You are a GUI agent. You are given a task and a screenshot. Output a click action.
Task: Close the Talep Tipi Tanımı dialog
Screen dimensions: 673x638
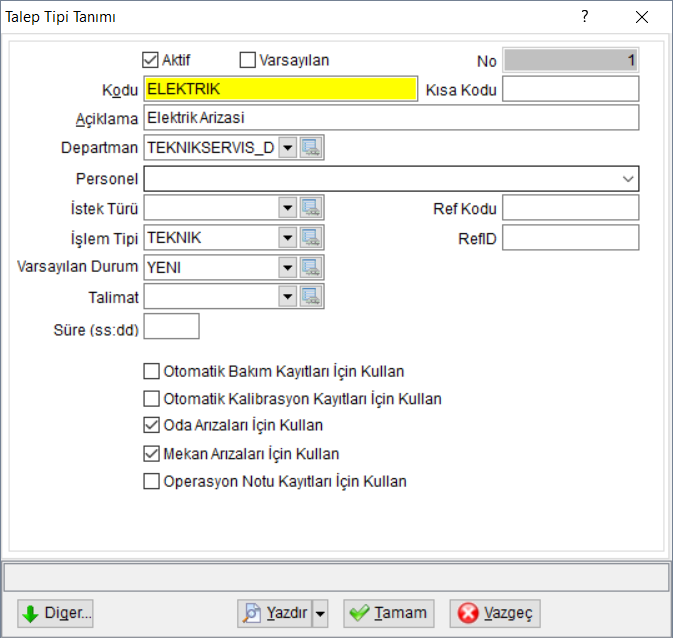pos(642,17)
